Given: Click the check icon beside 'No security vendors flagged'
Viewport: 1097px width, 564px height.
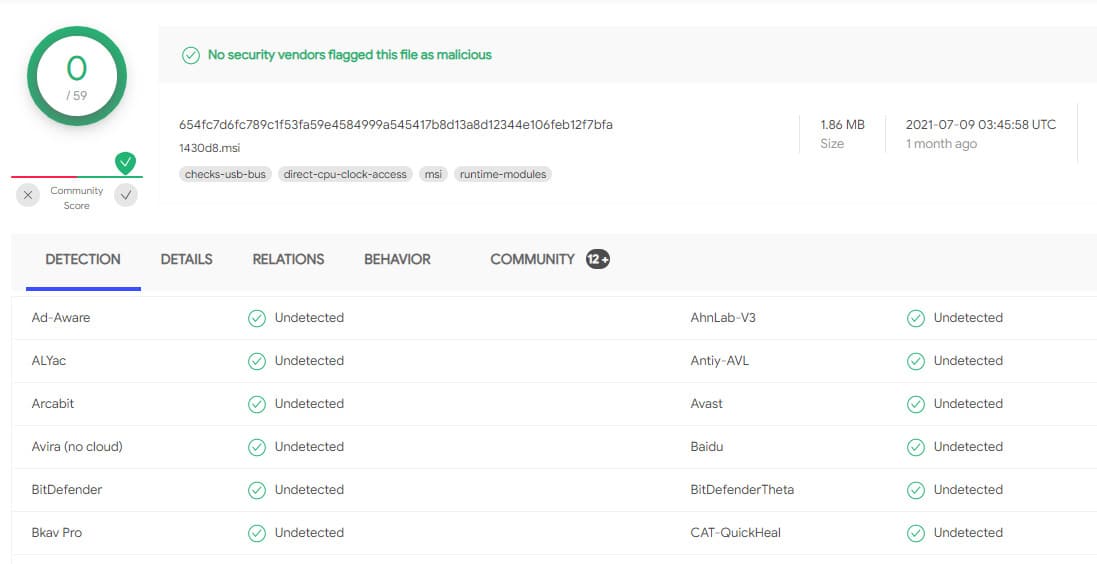Looking at the screenshot, I should (x=190, y=55).
